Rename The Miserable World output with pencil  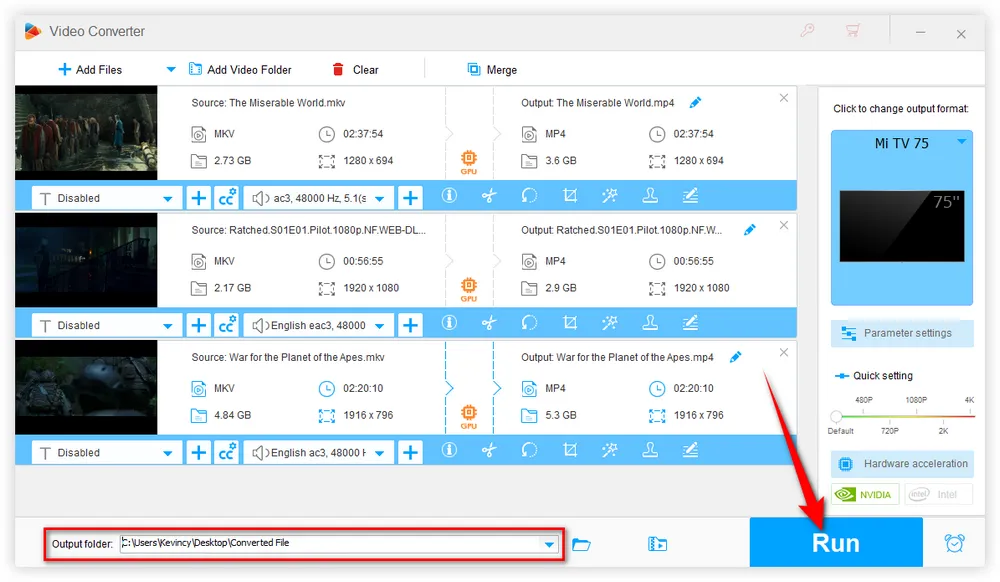click(x=695, y=102)
